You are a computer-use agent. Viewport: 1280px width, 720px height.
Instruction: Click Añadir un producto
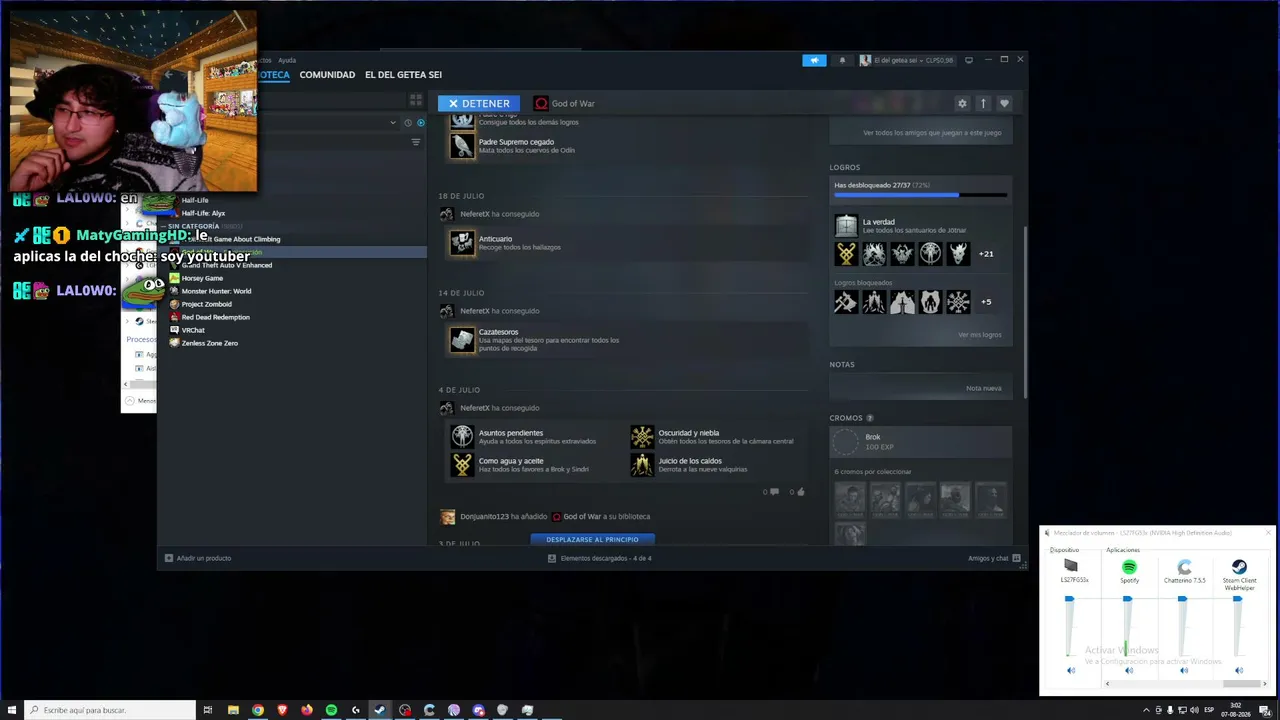tap(198, 558)
